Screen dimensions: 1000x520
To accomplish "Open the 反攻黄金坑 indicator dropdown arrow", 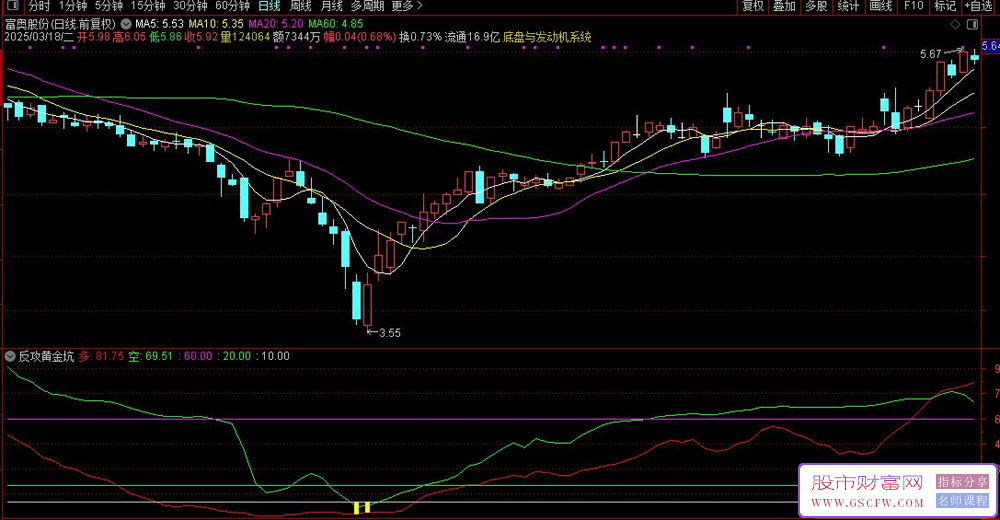I will (10, 356).
